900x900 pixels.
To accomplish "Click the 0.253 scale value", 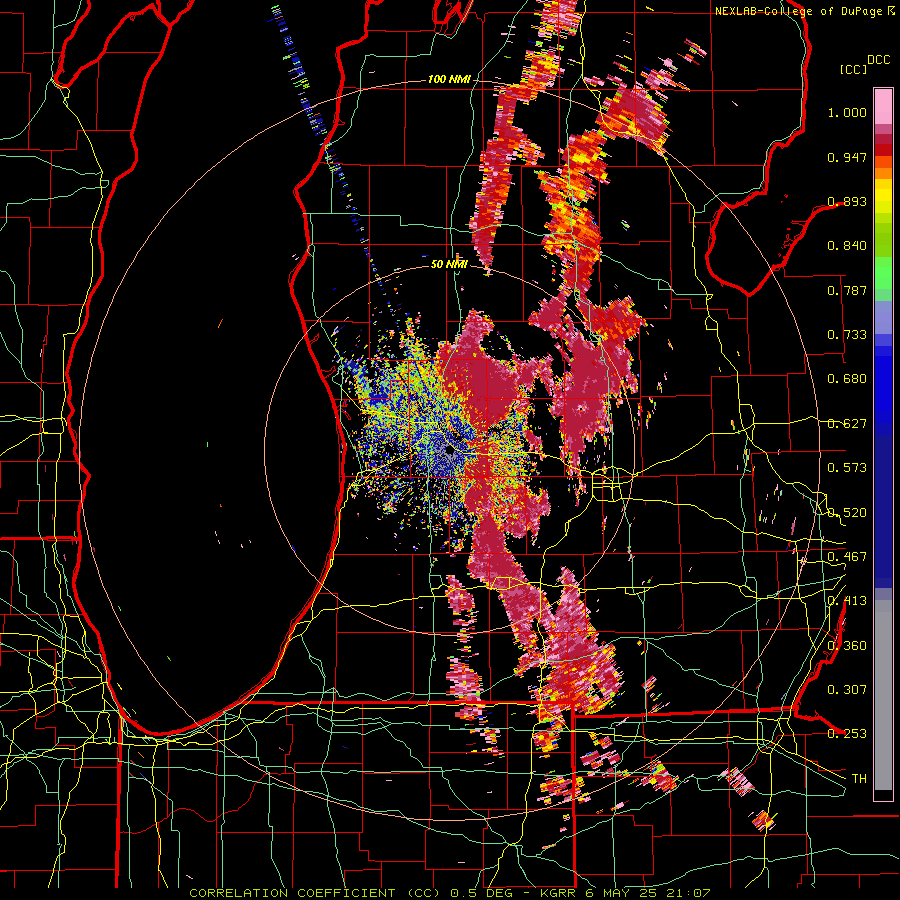I will click(x=847, y=734).
